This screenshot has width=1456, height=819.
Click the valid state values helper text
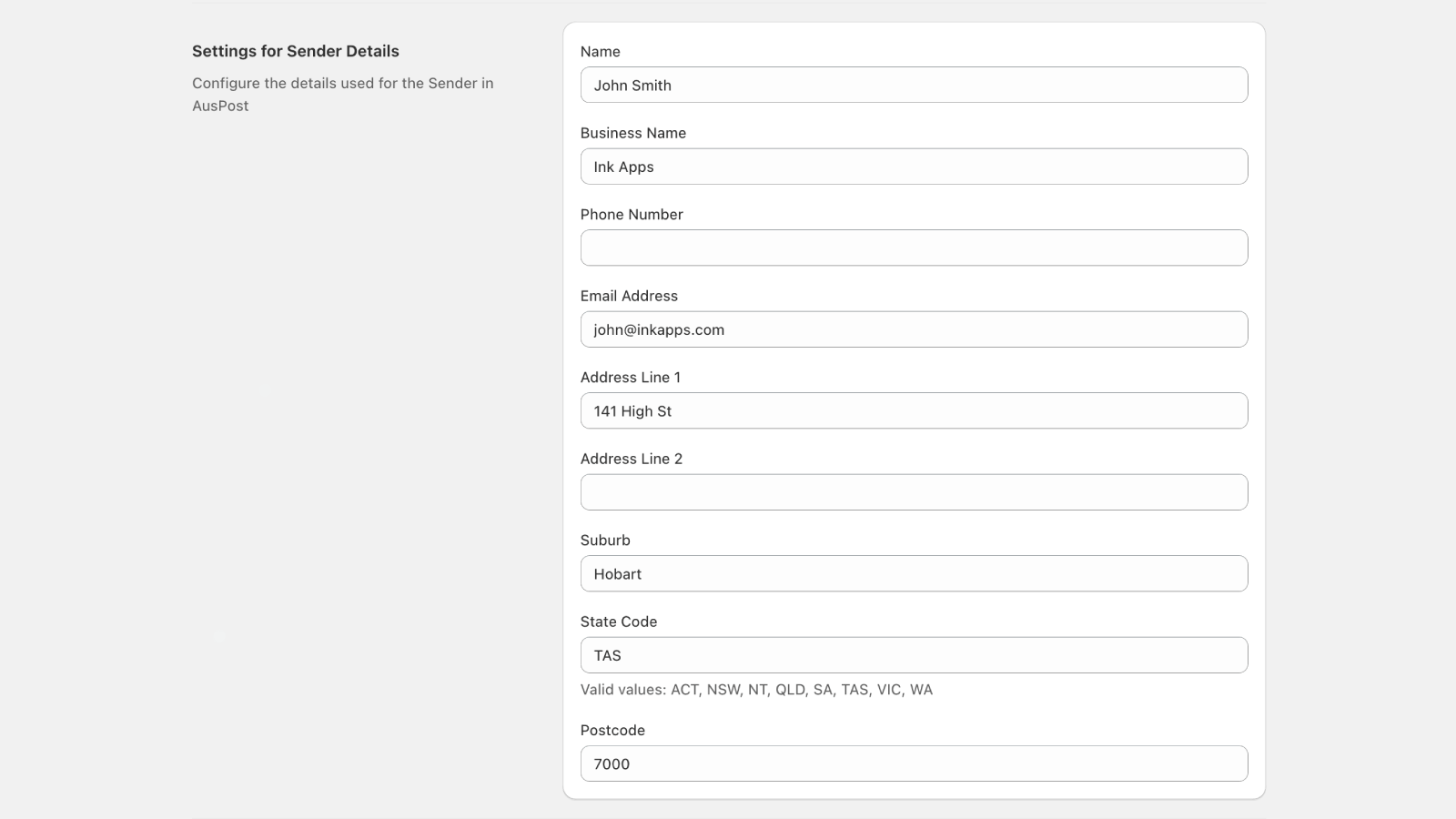756,690
